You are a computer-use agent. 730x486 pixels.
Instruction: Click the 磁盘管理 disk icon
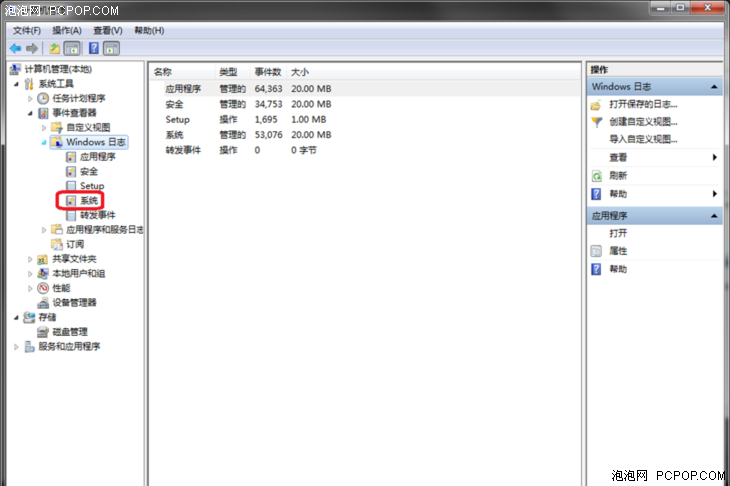43,332
